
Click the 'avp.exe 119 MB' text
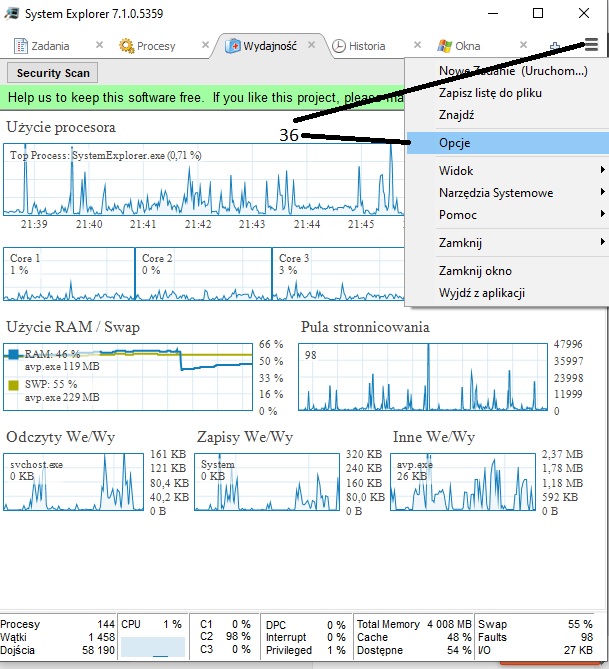tap(62, 366)
